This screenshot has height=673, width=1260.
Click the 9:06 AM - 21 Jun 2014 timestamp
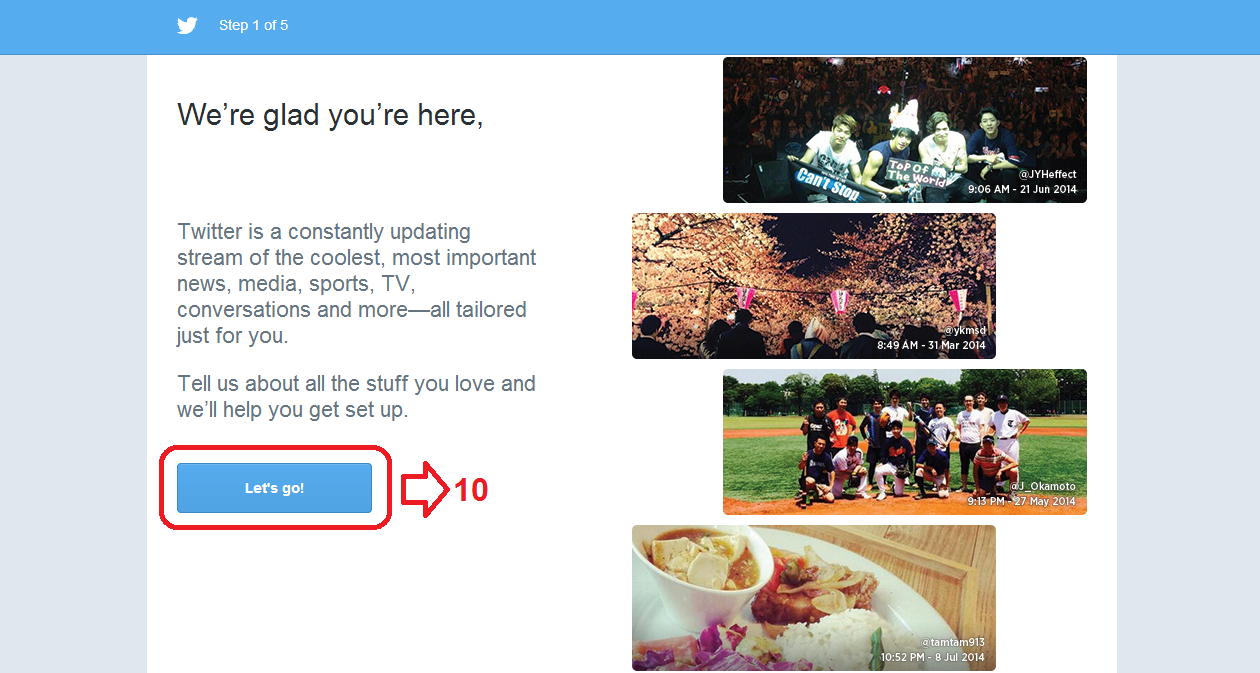(x=1022, y=189)
